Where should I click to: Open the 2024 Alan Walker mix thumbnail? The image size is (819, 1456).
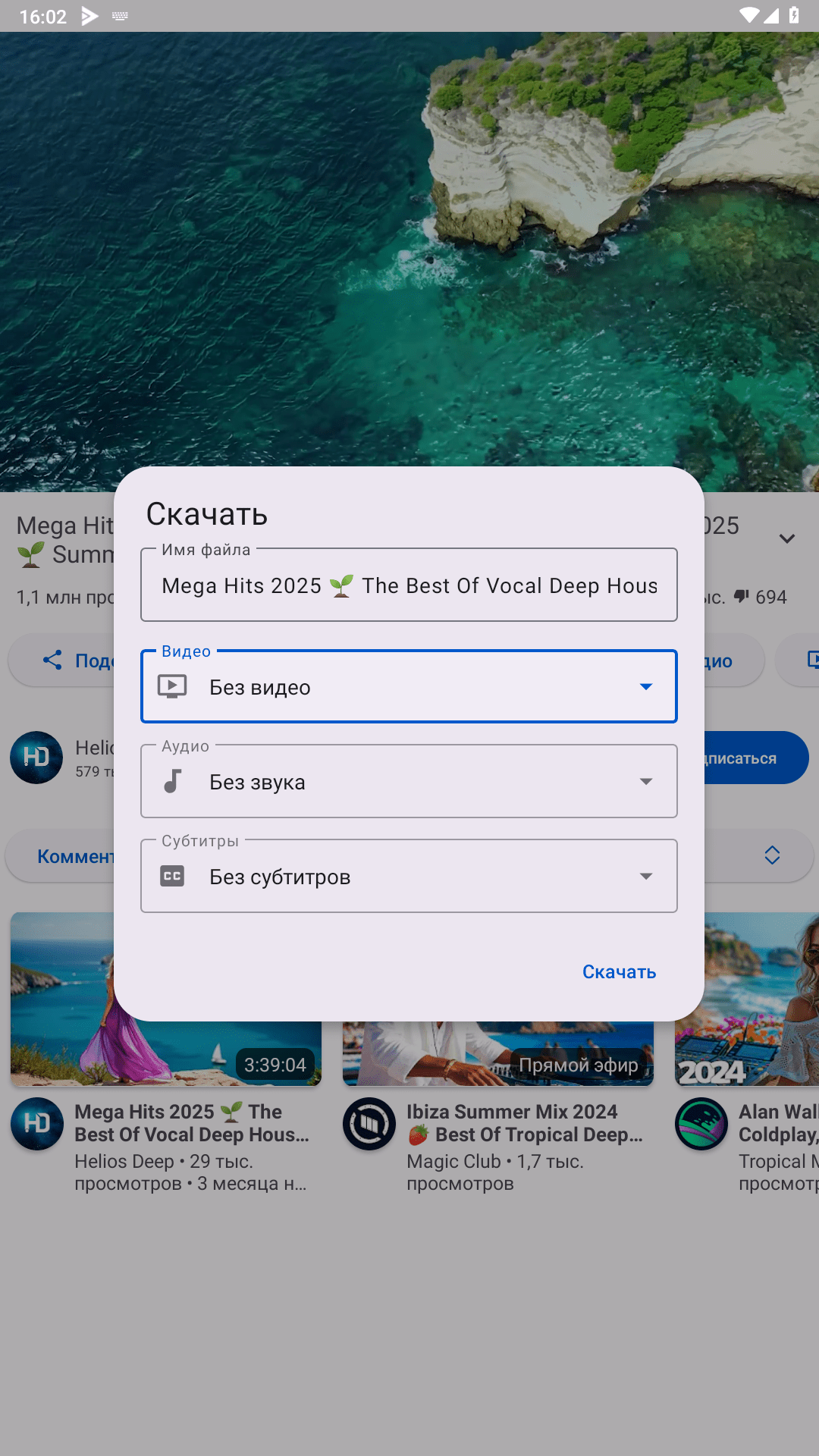[747, 999]
